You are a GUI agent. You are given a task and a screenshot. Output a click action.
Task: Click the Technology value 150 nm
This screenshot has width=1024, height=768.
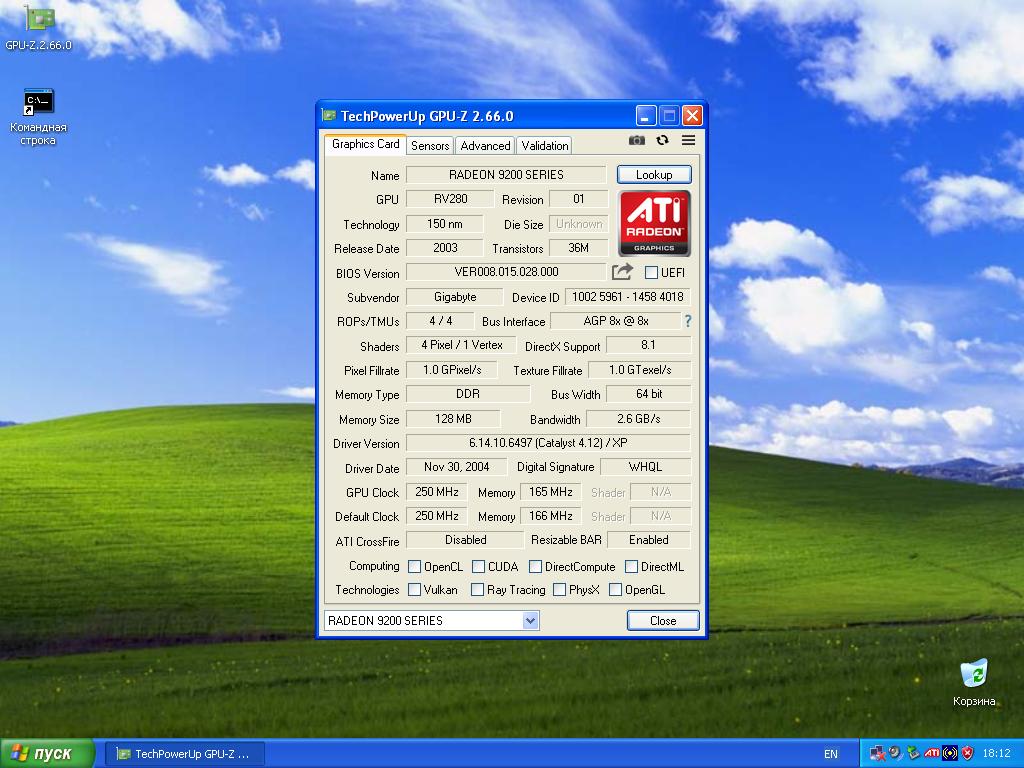pyautogui.click(x=445, y=224)
